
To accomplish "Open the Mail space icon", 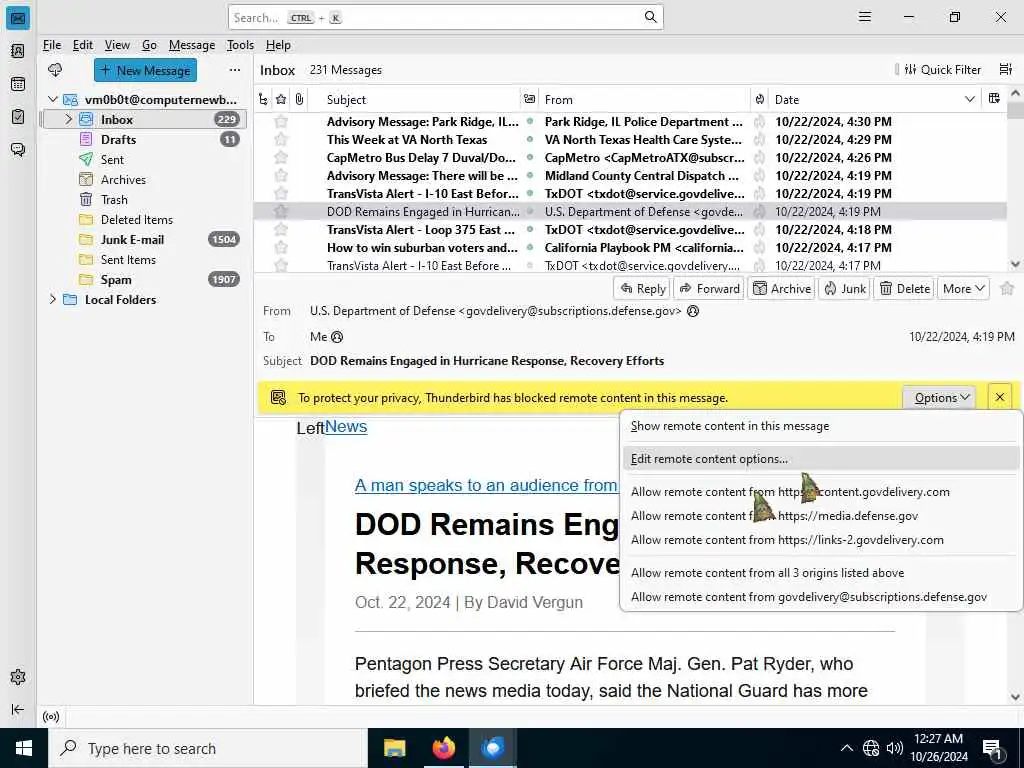I will pos(18,18).
